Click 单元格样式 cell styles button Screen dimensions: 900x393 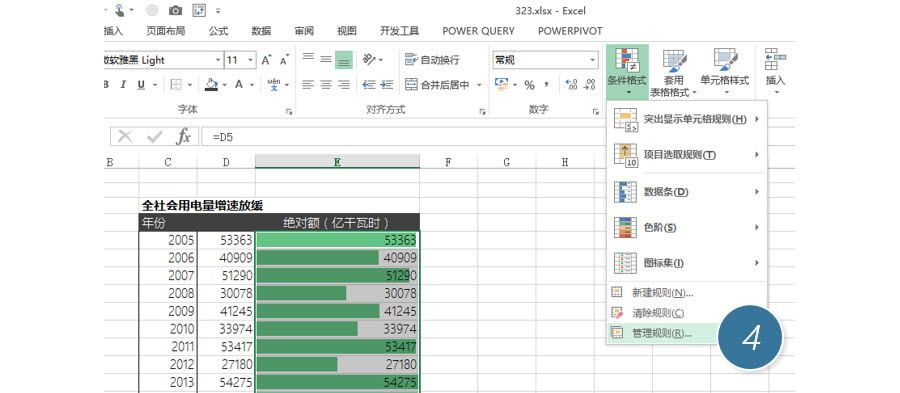coord(725,72)
